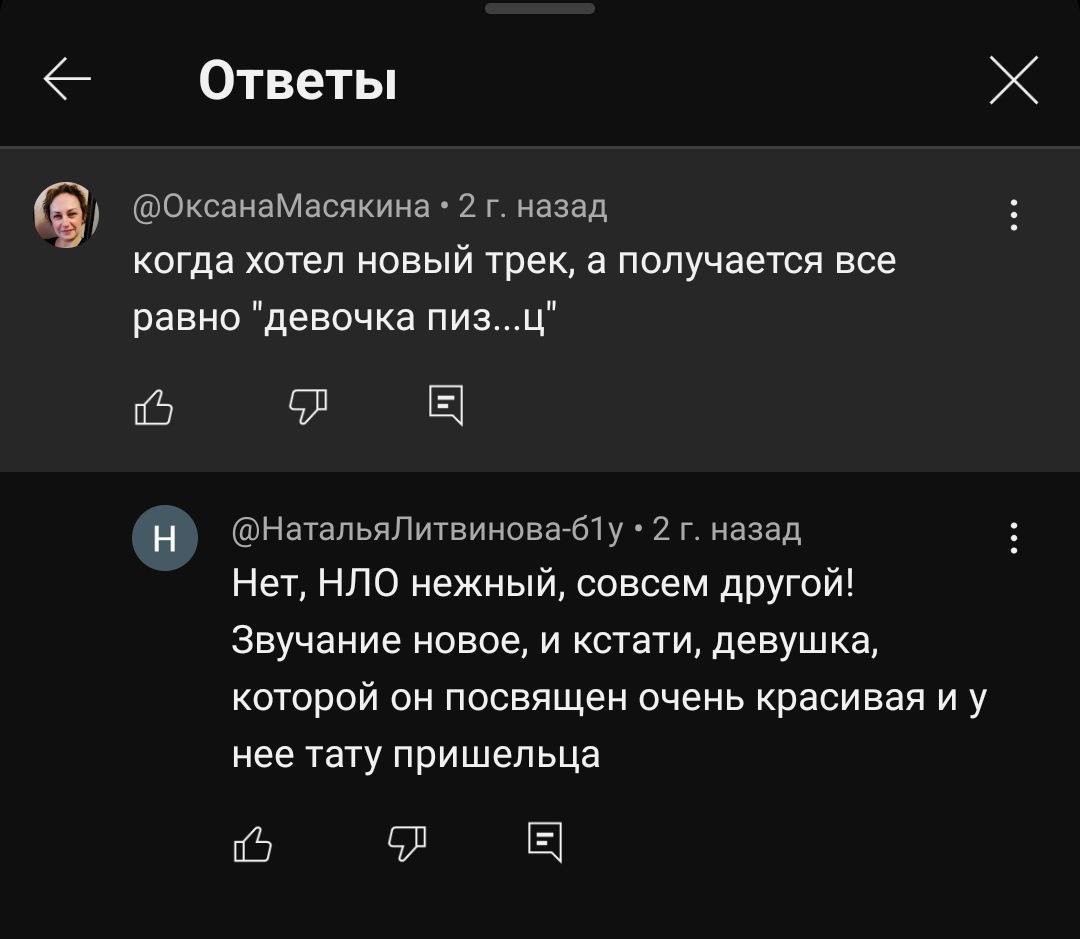Tap the round 'Н' avatar
Viewport: 1080px width, 939px height.
(165, 538)
